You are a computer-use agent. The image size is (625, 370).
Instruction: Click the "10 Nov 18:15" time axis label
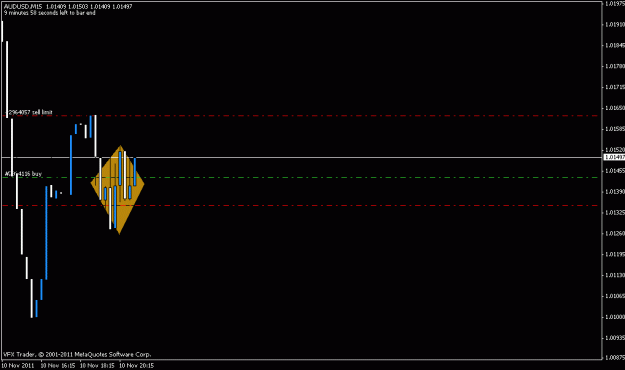pyautogui.click(x=97, y=365)
